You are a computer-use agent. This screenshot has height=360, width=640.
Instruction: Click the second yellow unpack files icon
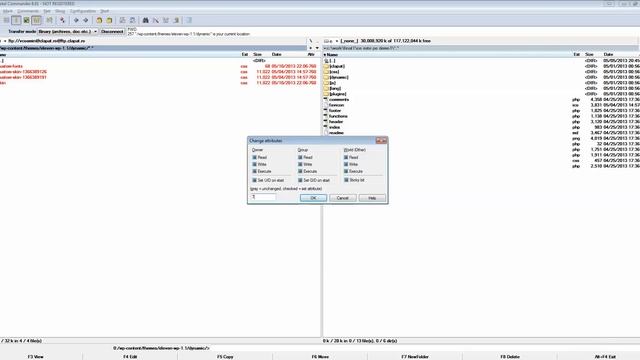pos(109,20)
